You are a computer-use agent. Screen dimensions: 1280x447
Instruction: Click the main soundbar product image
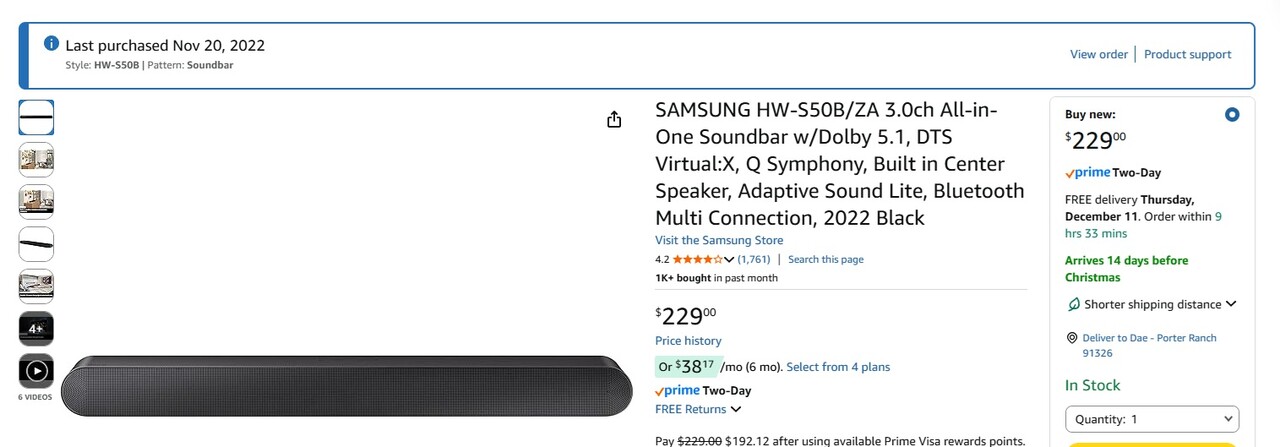point(347,385)
